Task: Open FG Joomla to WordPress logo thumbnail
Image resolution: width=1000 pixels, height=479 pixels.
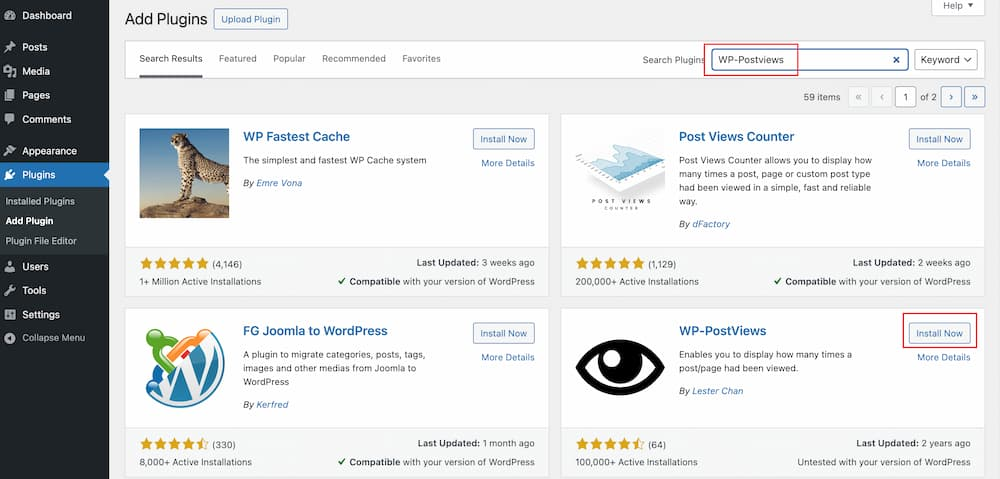Action: pos(184,367)
